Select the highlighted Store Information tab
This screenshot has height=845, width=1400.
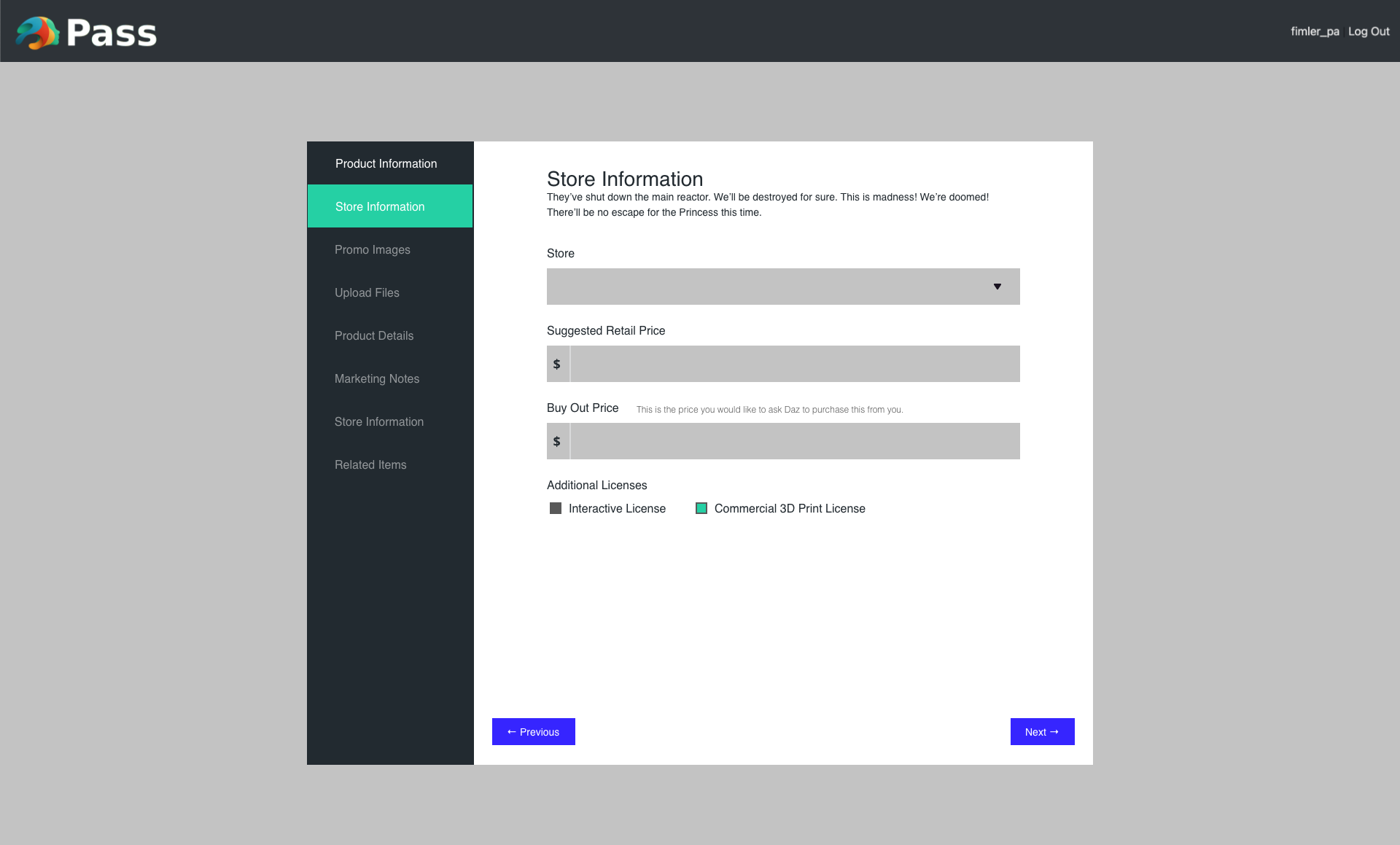pos(390,206)
